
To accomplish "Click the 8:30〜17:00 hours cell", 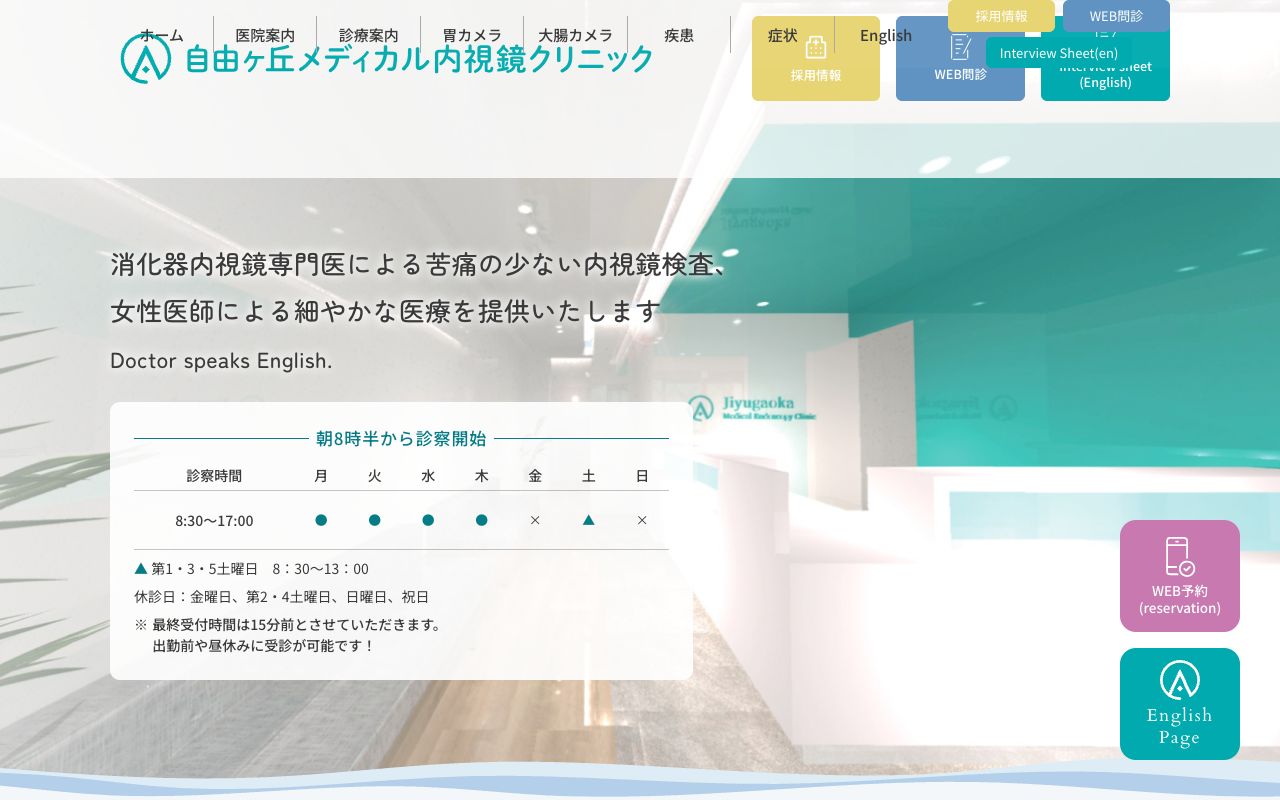I will pos(214,520).
